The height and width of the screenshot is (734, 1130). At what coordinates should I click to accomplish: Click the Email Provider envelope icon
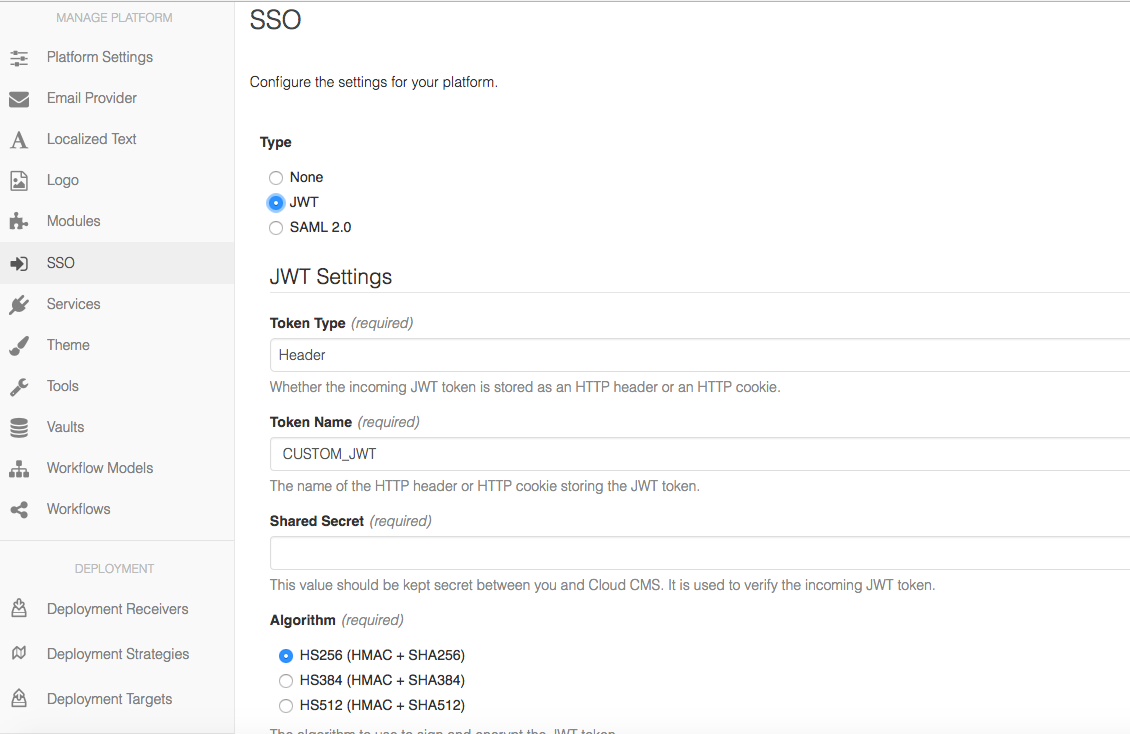pos(19,99)
